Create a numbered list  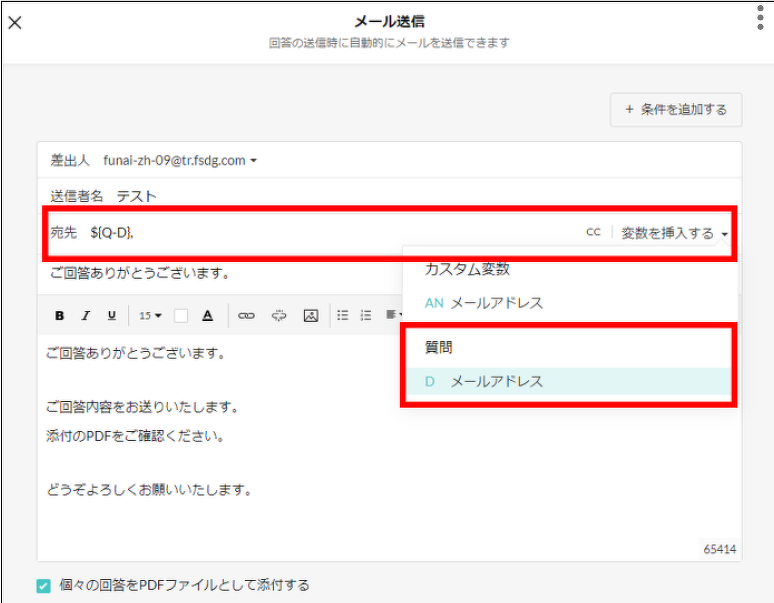point(366,316)
